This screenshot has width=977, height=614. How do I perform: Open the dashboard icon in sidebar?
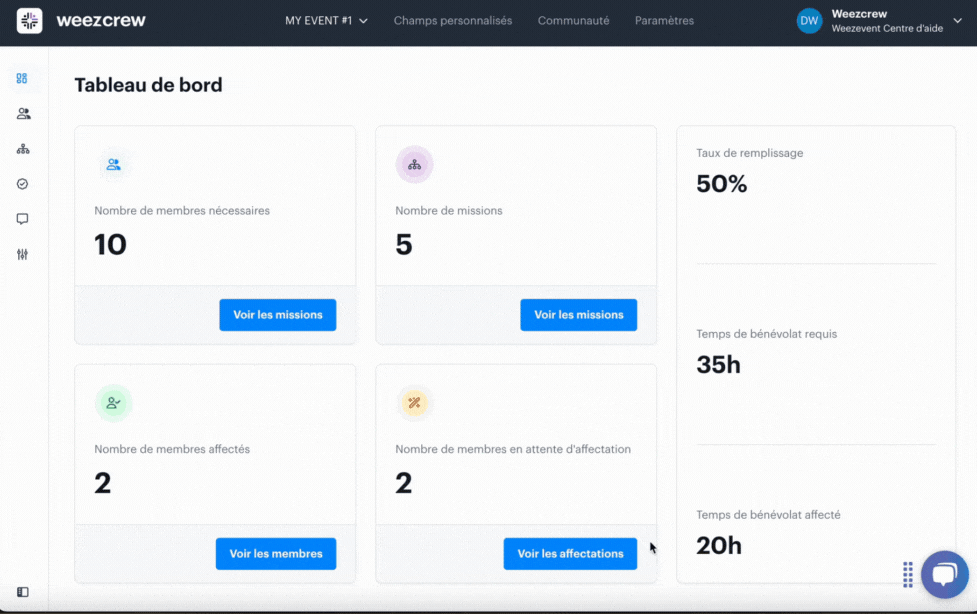click(x=22, y=79)
